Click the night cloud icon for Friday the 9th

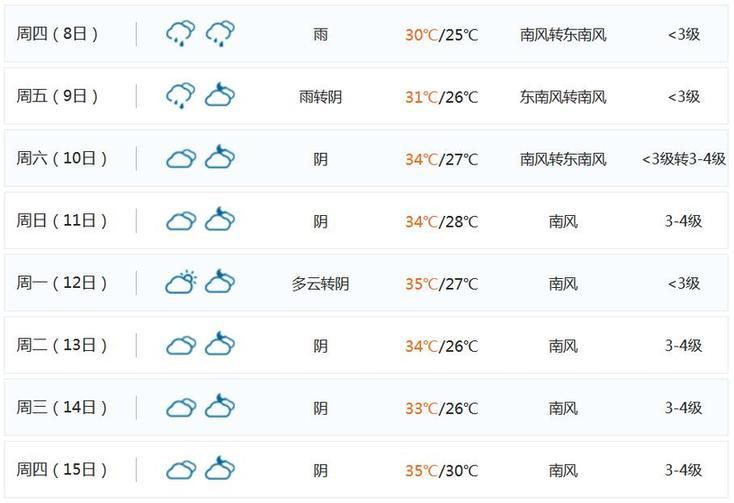(x=220, y=96)
